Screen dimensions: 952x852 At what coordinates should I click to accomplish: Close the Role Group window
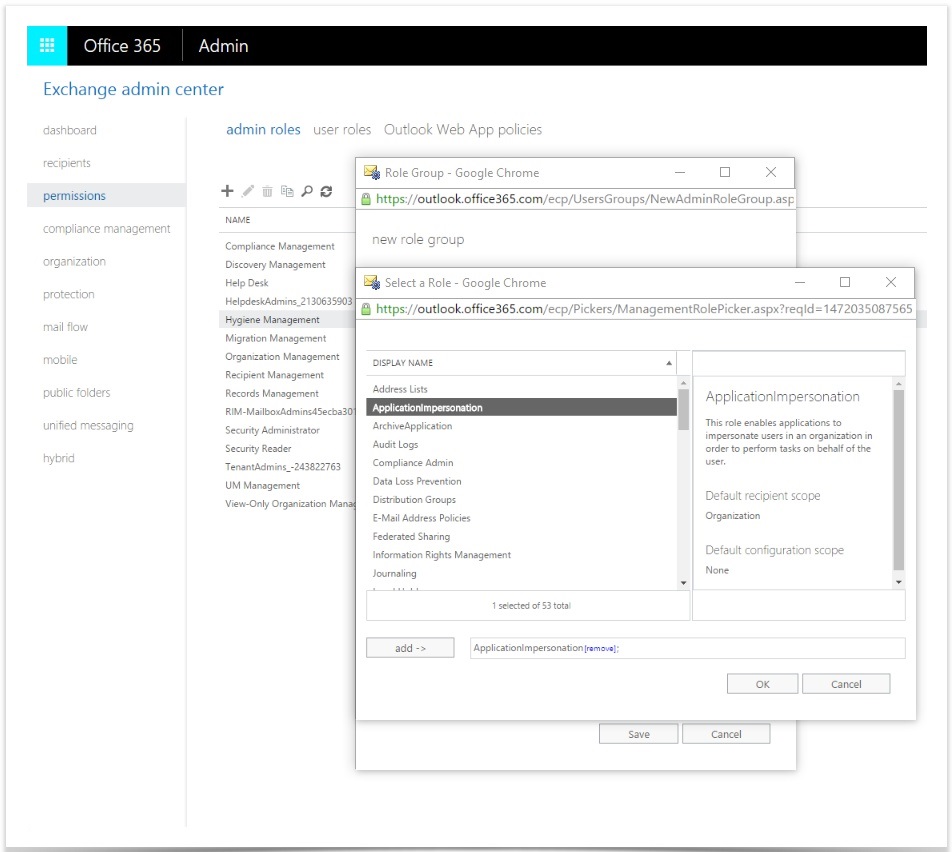click(771, 172)
